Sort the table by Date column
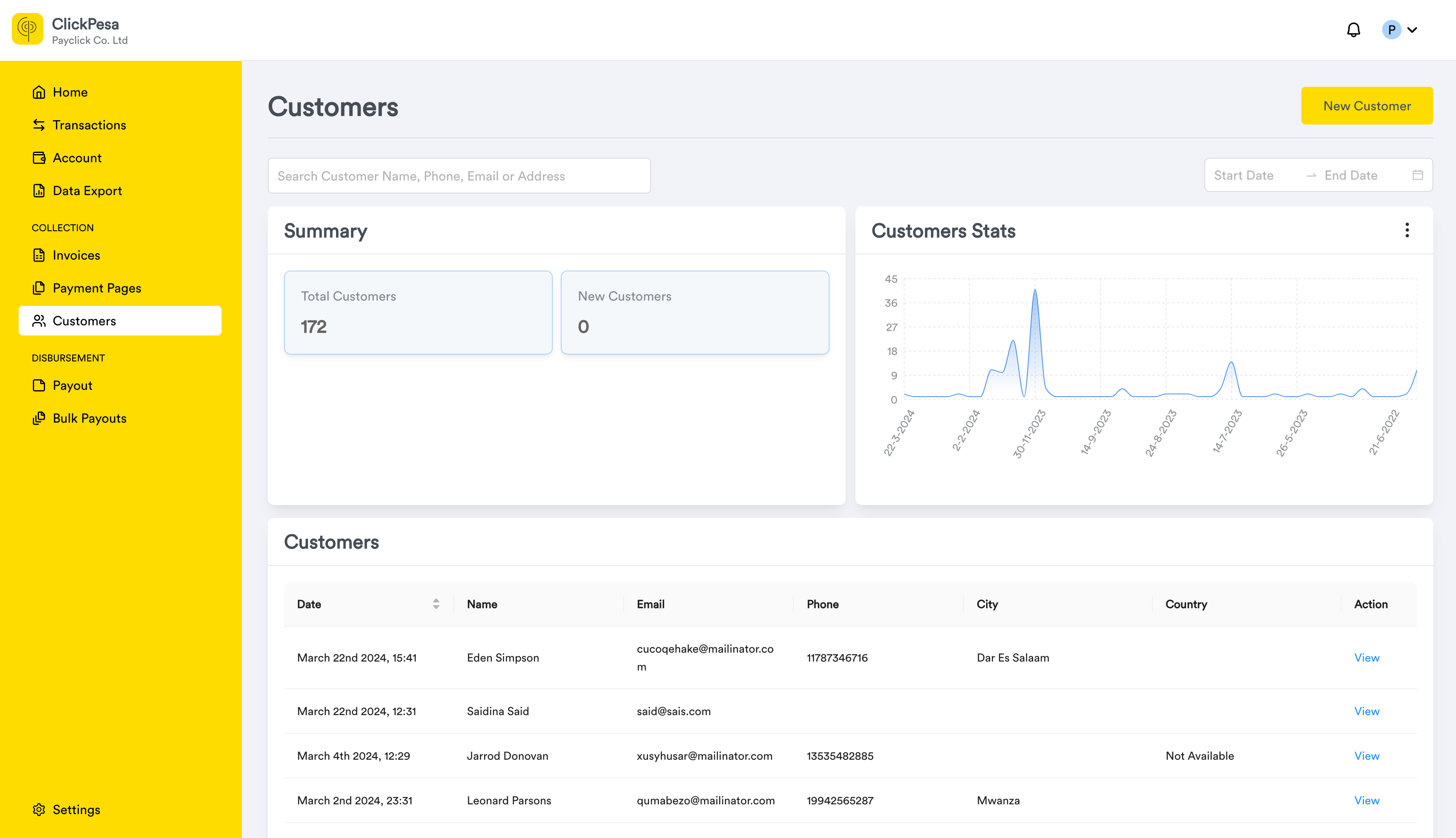Screen dimensions: 1456x838 point(436,604)
